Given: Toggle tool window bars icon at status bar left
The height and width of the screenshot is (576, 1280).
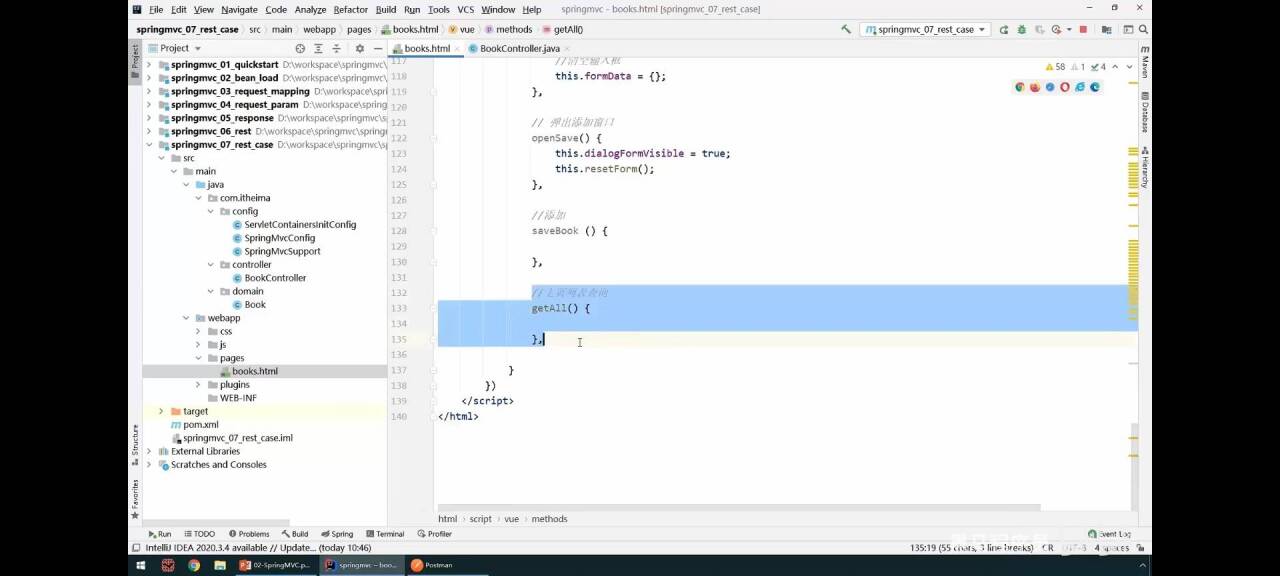Looking at the screenshot, I should (x=136, y=547).
